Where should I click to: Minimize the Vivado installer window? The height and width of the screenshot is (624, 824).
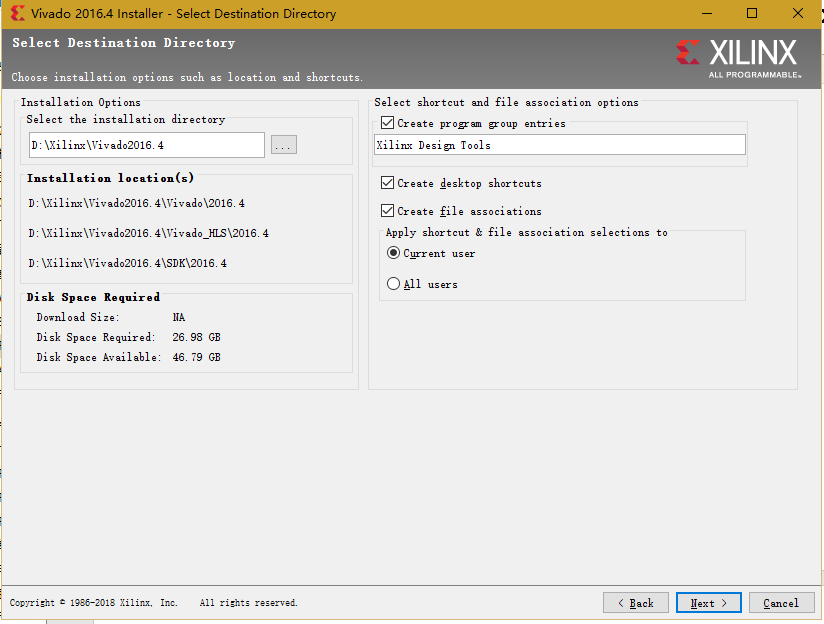(707, 14)
